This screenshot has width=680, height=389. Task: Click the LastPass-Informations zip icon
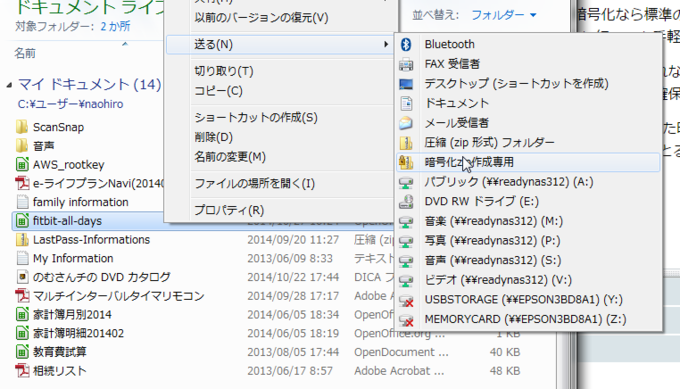pyautogui.click(x=22, y=239)
